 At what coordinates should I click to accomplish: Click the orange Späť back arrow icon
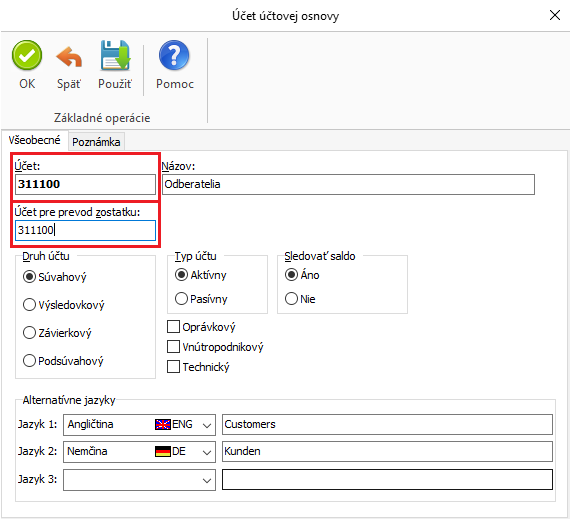[x=69, y=57]
